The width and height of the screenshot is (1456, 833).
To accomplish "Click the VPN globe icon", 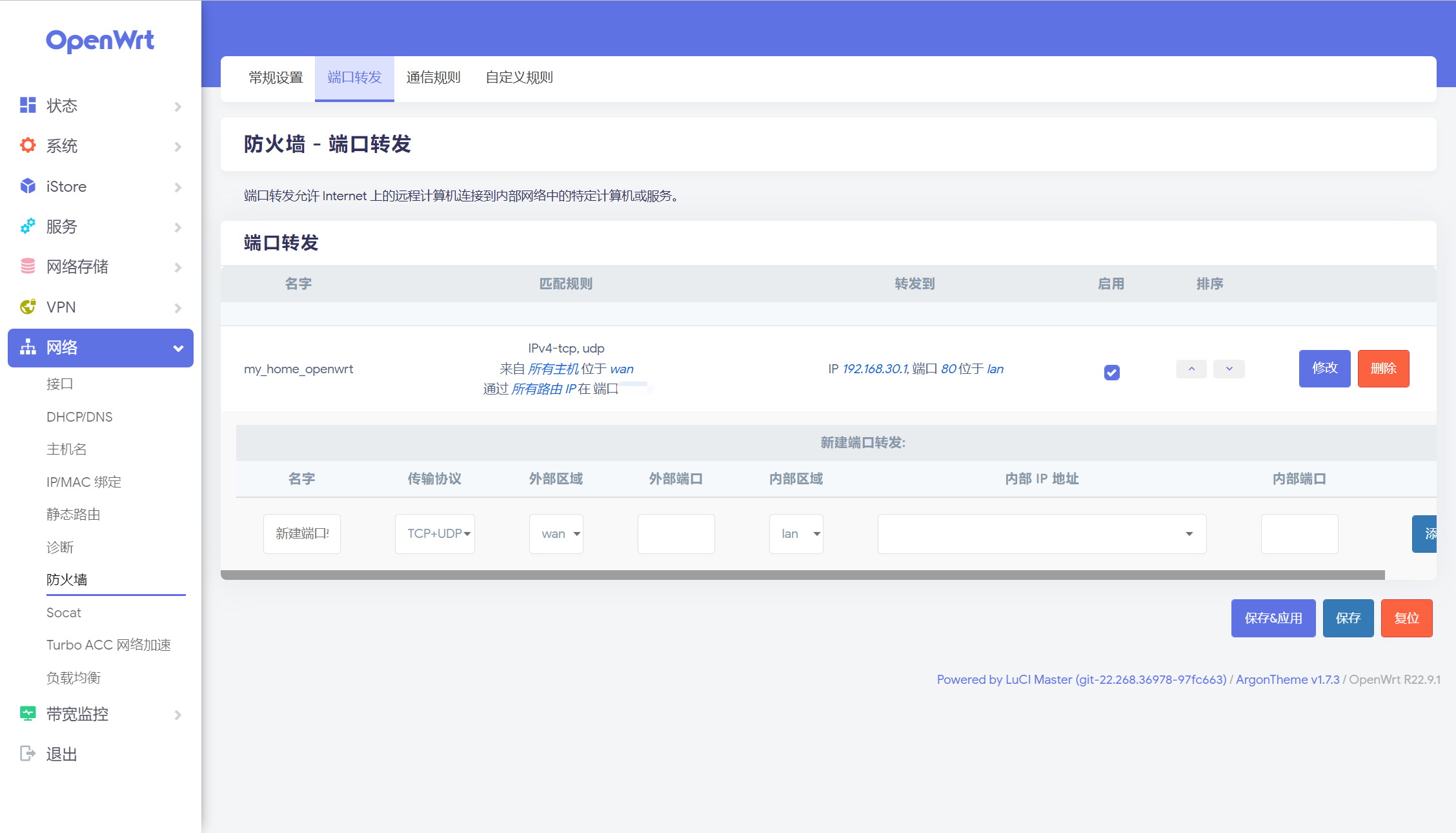I will tap(28, 307).
